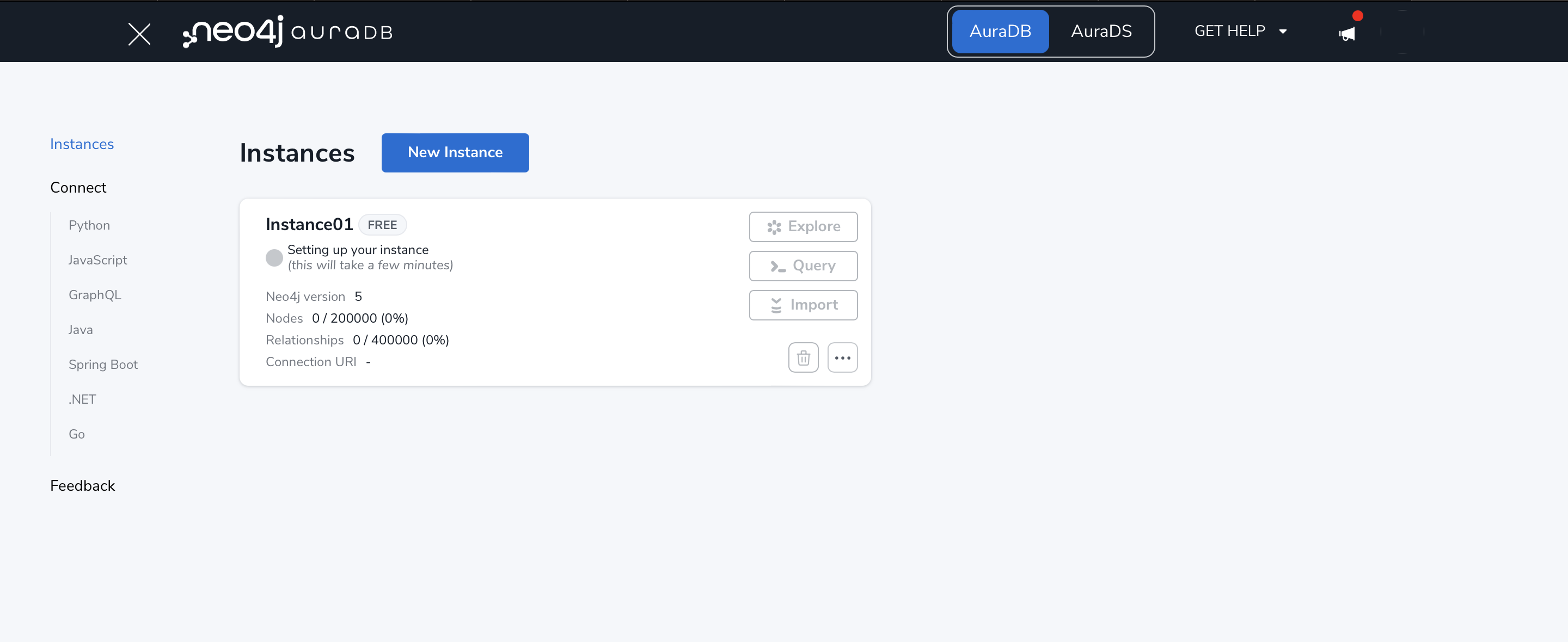Expand the GET HELP dropdown
This screenshot has width=1568, height=642.
pyautogui.click(x=1241, y=31)
